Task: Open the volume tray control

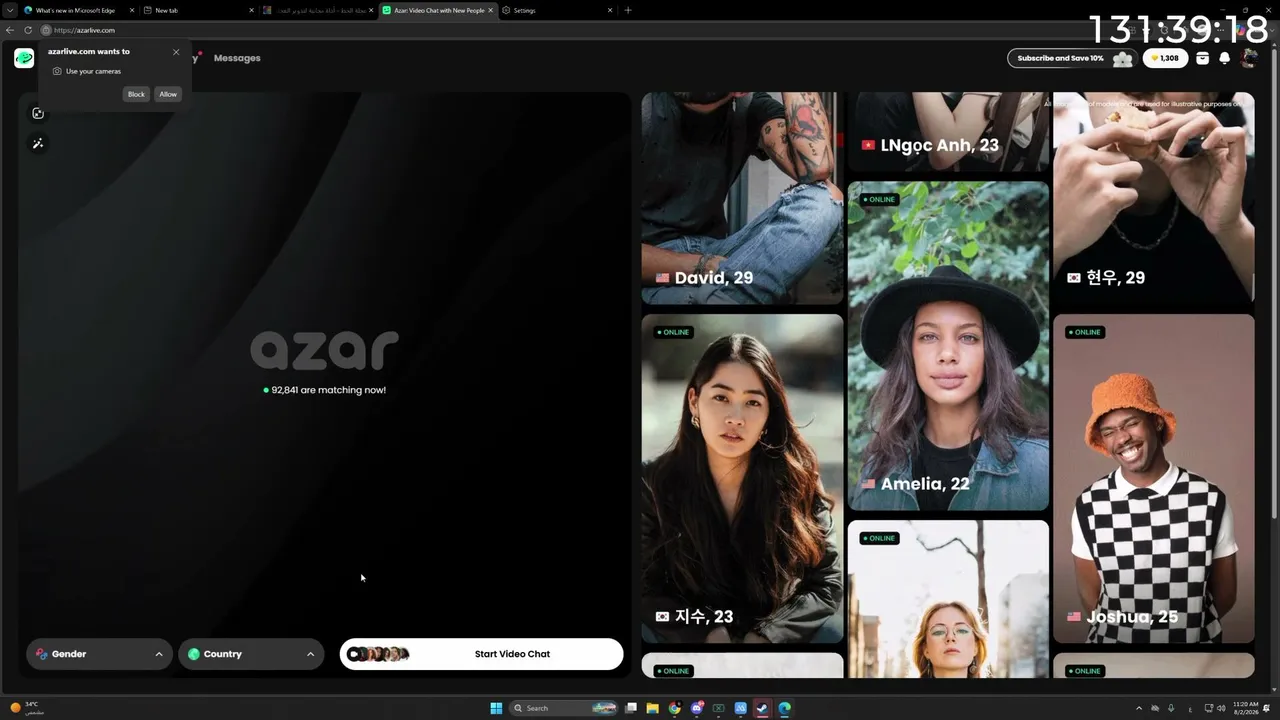Action: pyautogui.click(x=1219, y=708)
